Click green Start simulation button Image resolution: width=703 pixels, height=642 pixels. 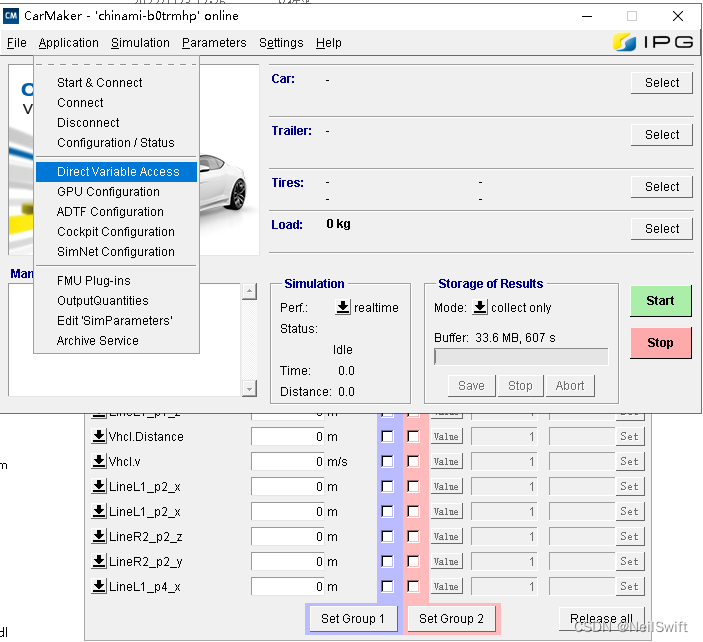click(x=660, y=301)
